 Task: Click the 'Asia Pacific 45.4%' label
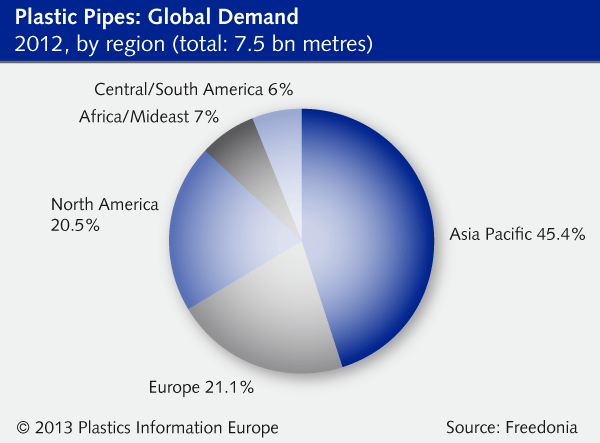[x=517, y=234]
